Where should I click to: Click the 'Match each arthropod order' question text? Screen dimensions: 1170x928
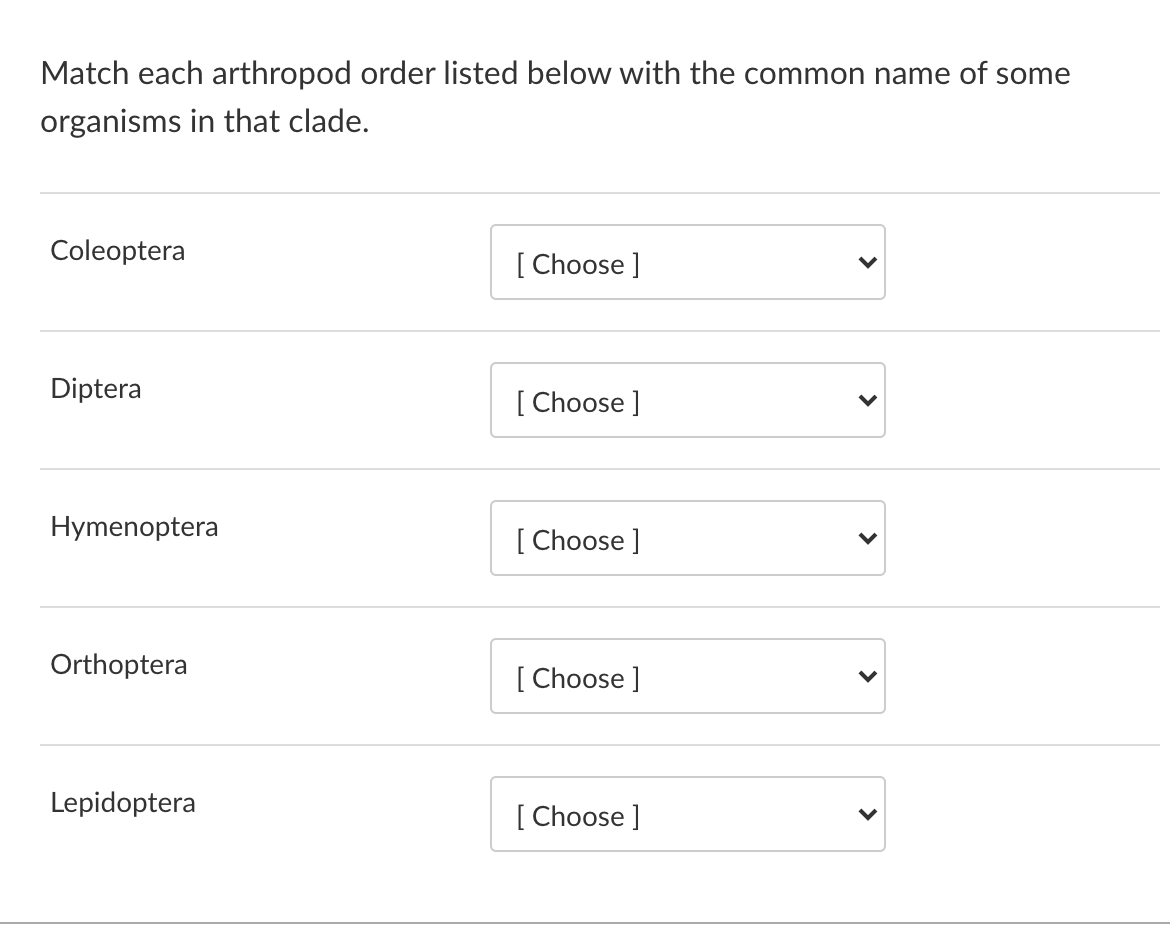(x=555, y=73)
